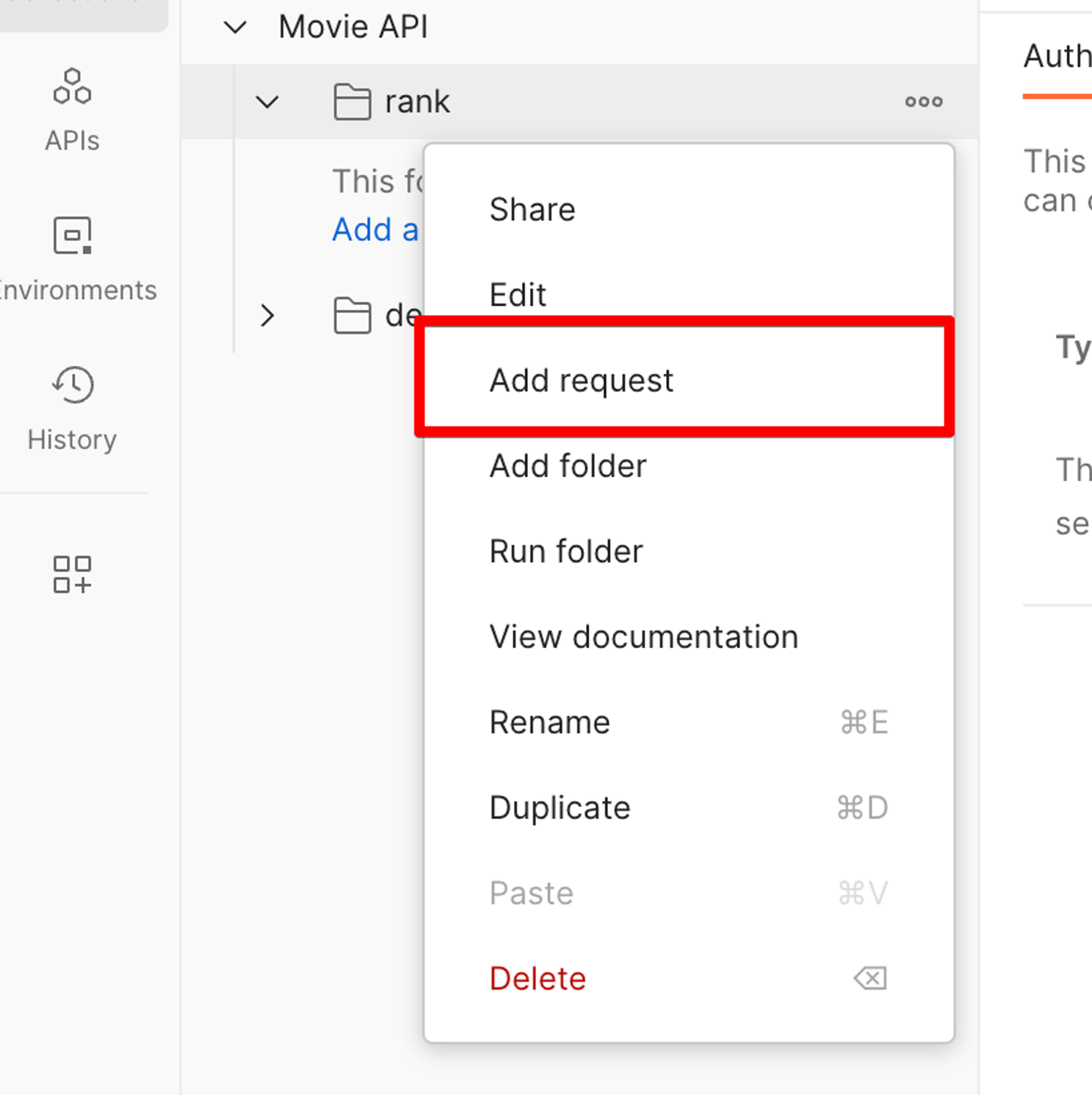Click the configure workspace sidebar grid icon
Screen dimensions: 1092x1095
point(72,574)
